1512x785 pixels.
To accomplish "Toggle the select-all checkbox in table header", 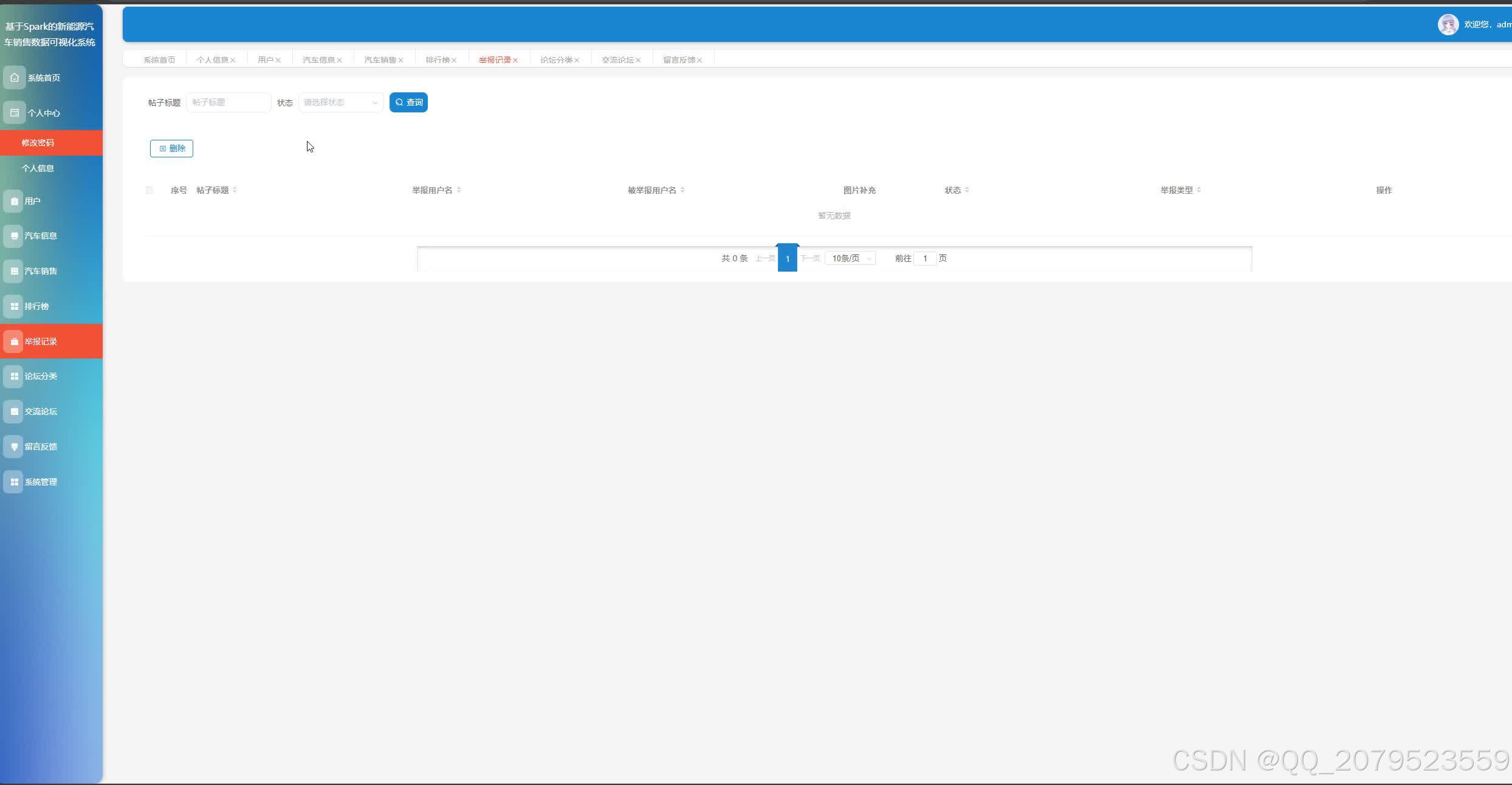I will [149, 190].
